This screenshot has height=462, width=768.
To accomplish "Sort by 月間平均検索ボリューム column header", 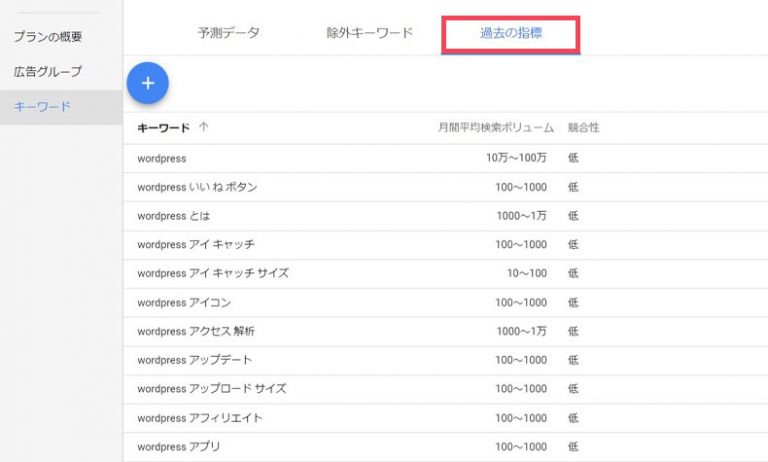I will tap(495, 128).
